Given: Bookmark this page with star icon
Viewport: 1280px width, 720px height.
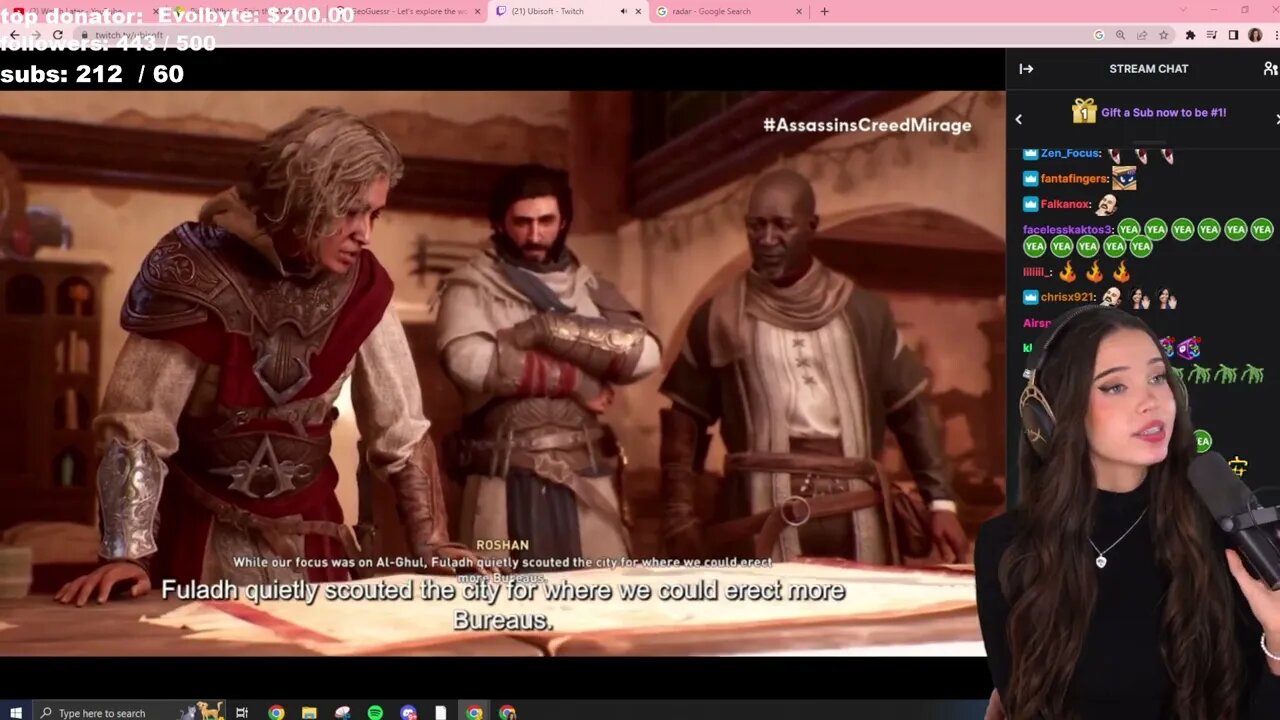Looking at the screenshot, I should tap(1163, 35).
